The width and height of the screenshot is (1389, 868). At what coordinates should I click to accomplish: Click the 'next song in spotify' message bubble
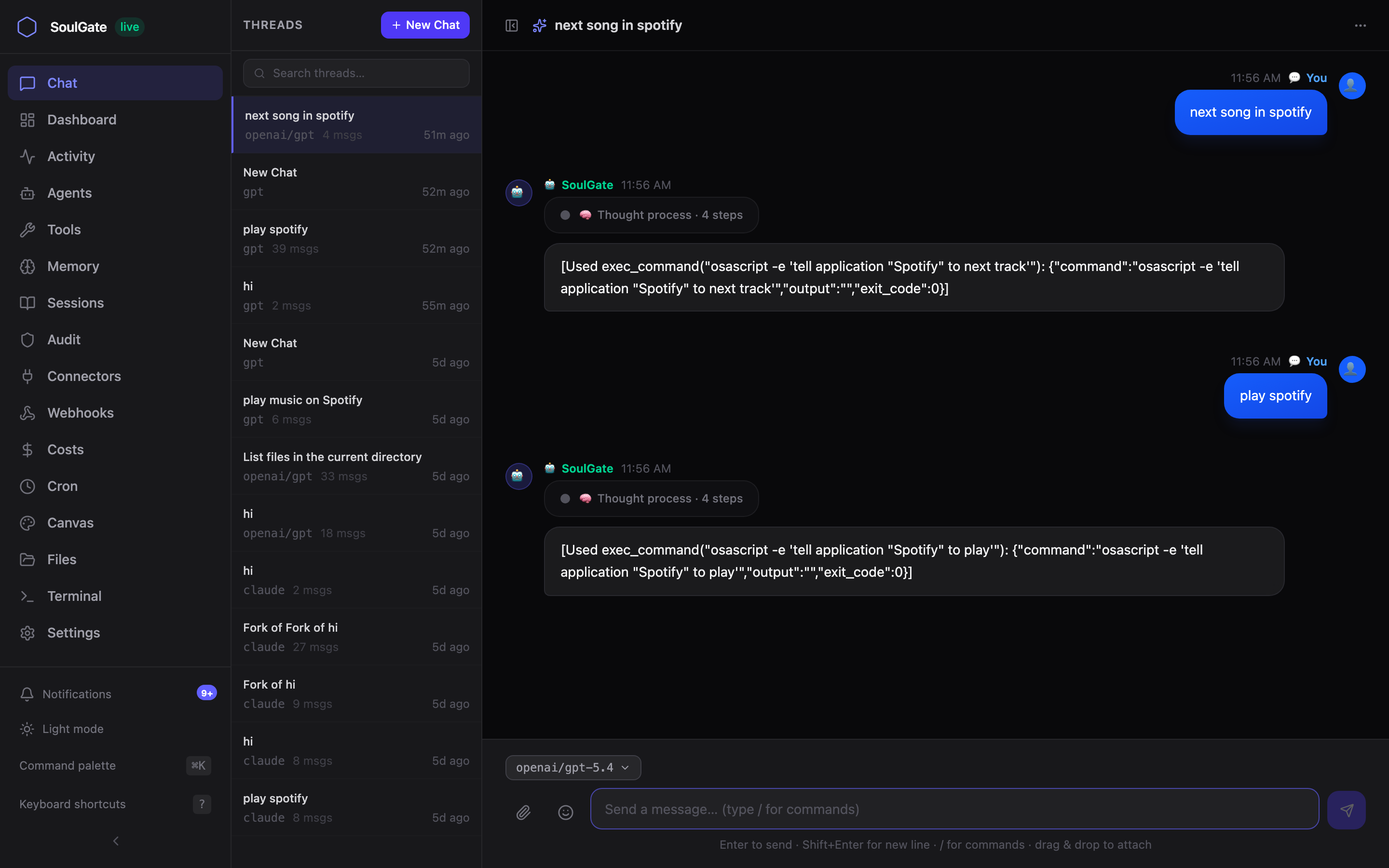1251,112
